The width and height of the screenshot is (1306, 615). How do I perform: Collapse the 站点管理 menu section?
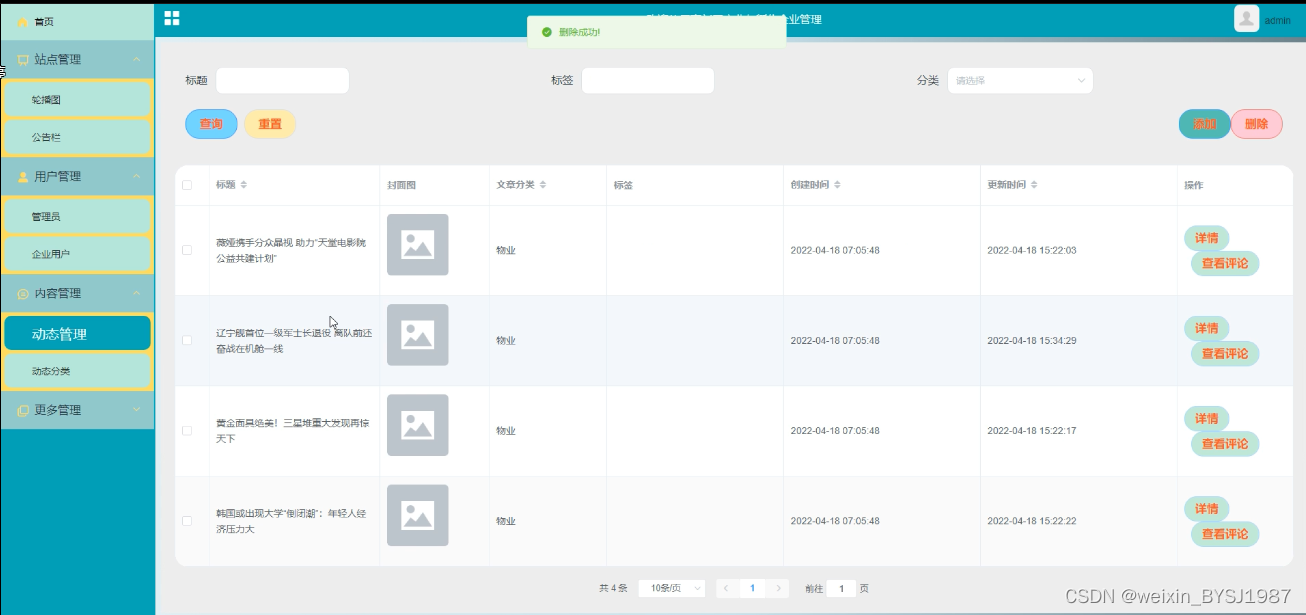(137, 60)
